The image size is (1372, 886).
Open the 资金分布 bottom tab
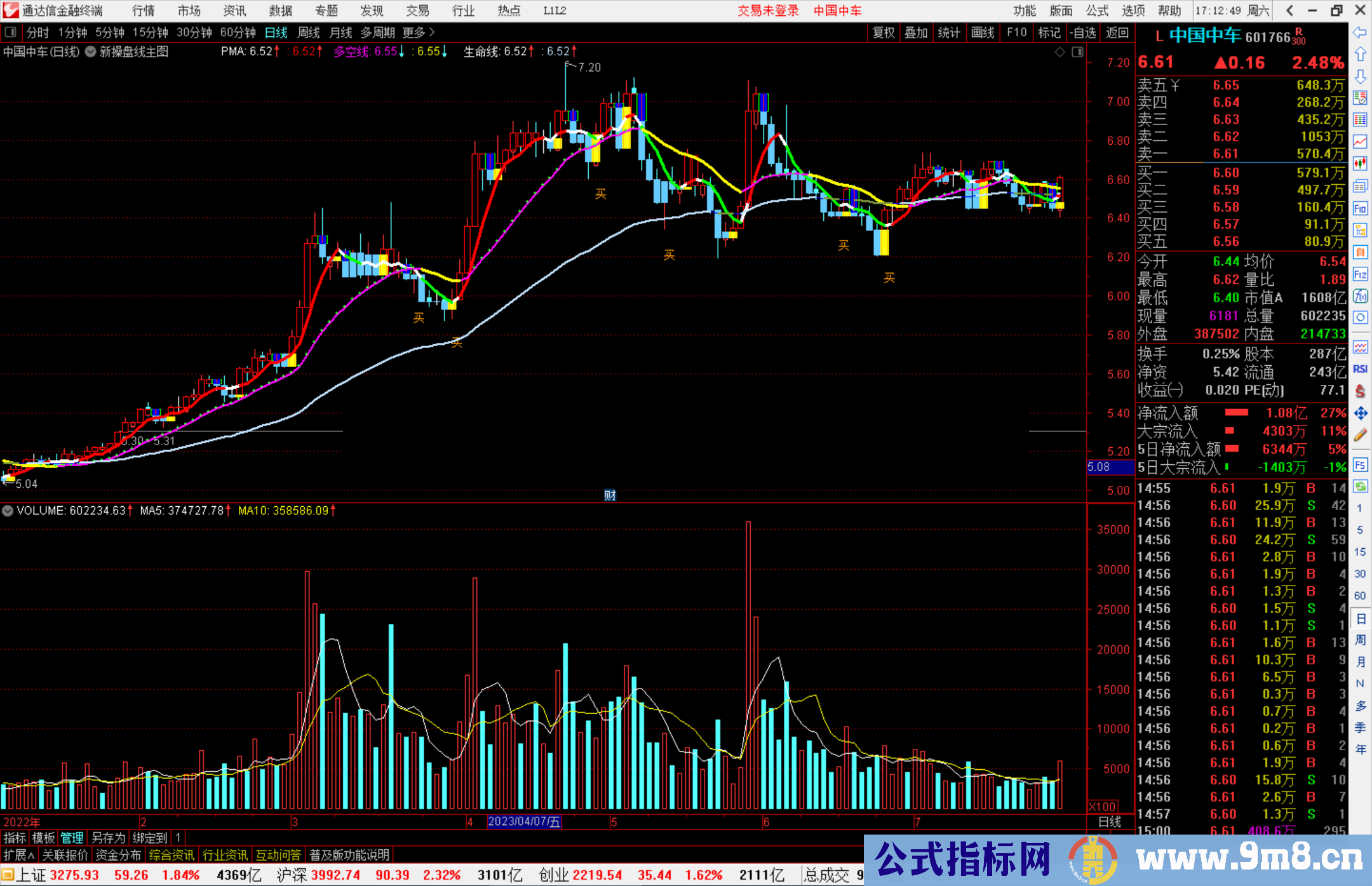click(118, 855)
